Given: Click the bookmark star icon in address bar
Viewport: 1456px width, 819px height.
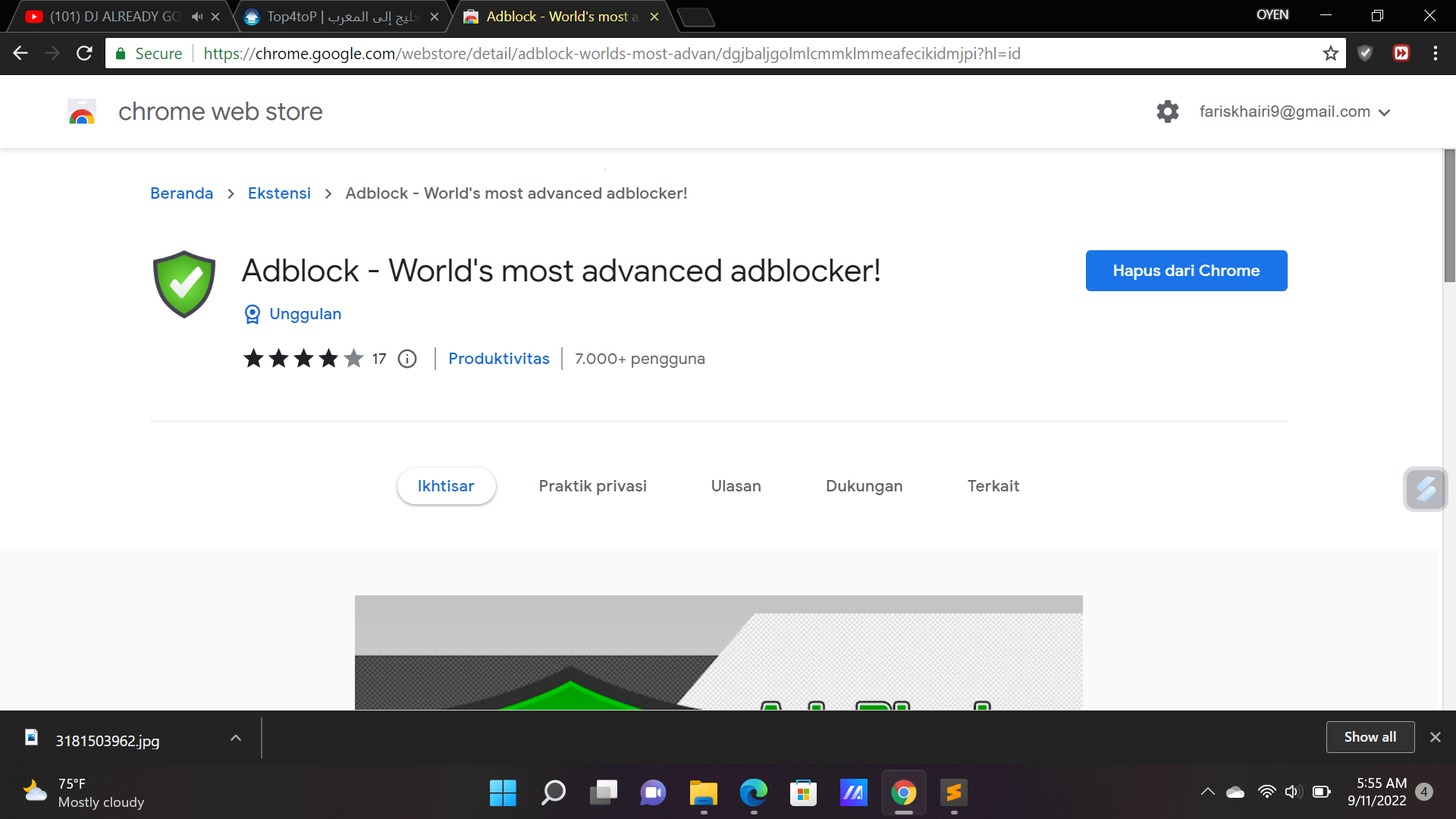Looking at the screenshot, I should [x=1330, y=53].
